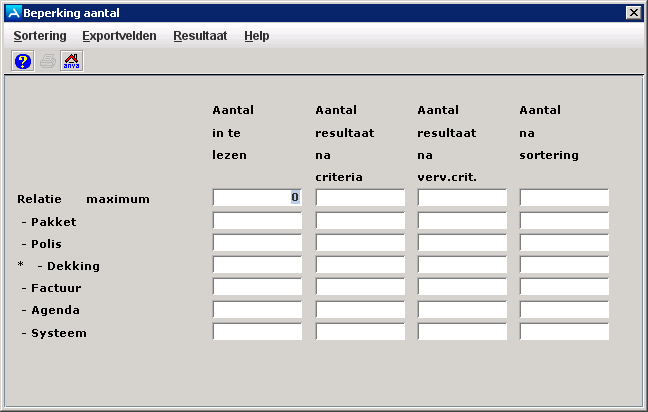Focus Relatie maximum 'Aantal na sortering' field

click(564, 198)
